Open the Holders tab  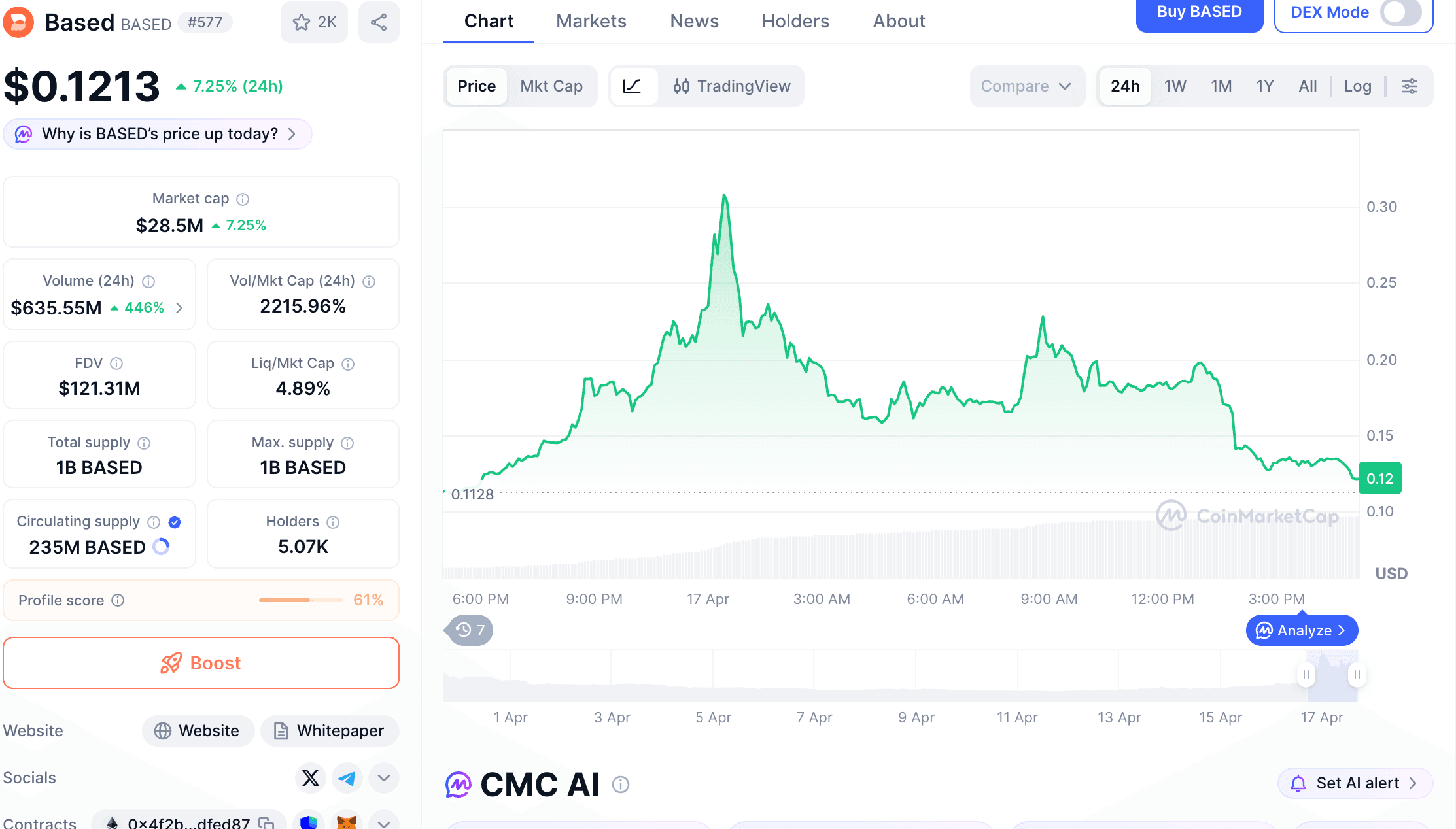point(795,22)
